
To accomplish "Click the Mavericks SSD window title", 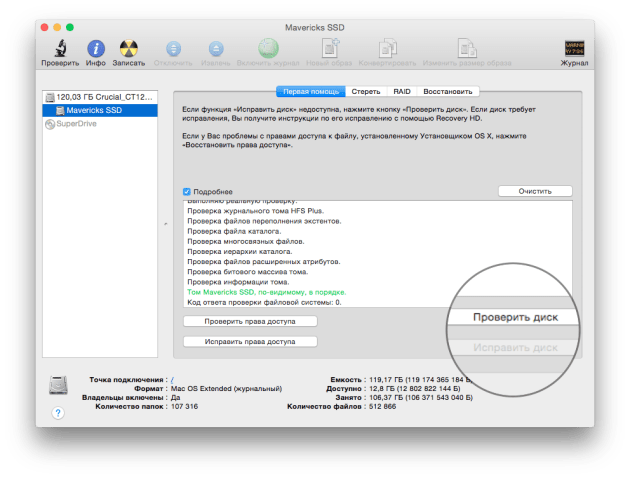I will tap(315, 28).
